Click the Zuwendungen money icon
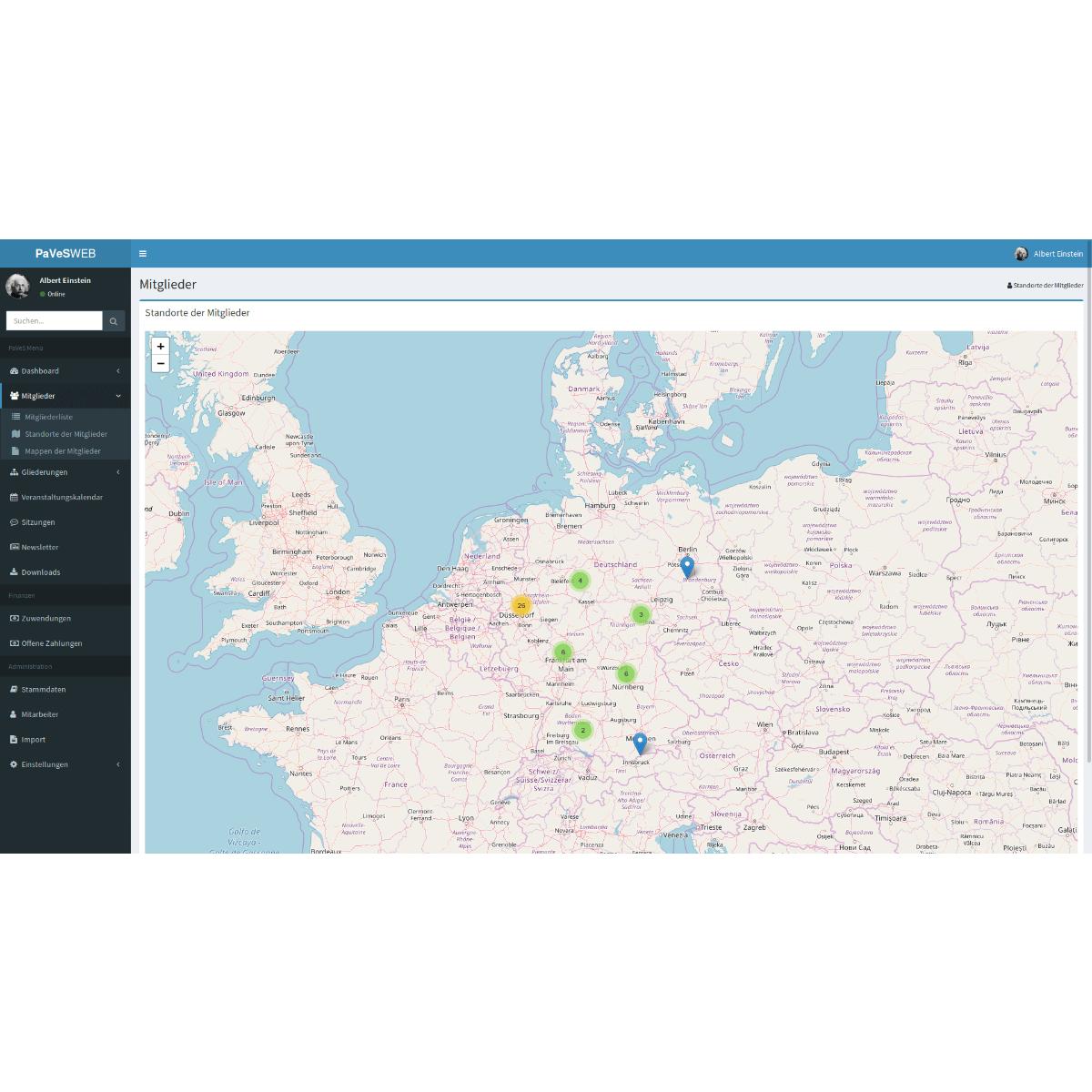This screenshot has height=1092, width=1092. [x=14, y=619]
